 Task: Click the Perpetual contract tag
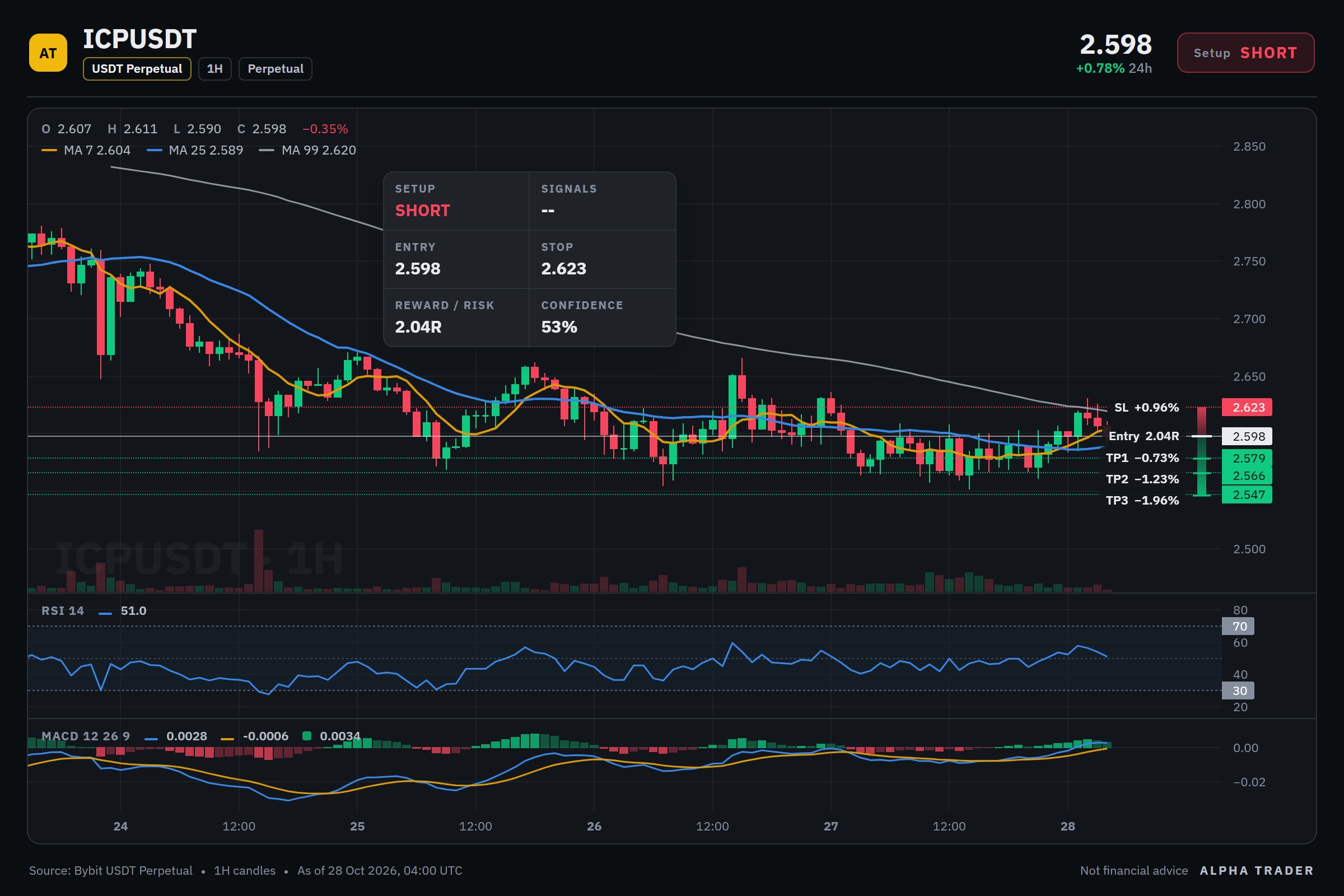click(x=276, y=68)
